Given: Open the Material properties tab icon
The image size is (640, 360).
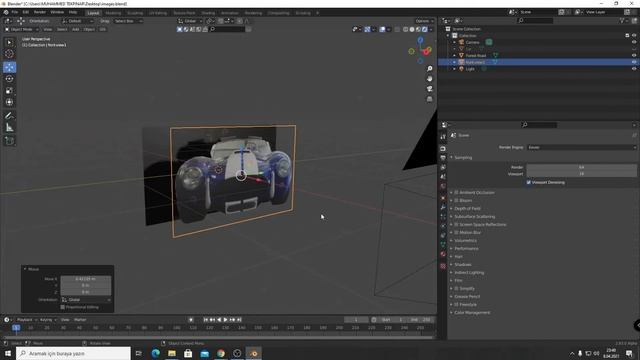Looking at the screenshot, I should click(x=443, y=254).
